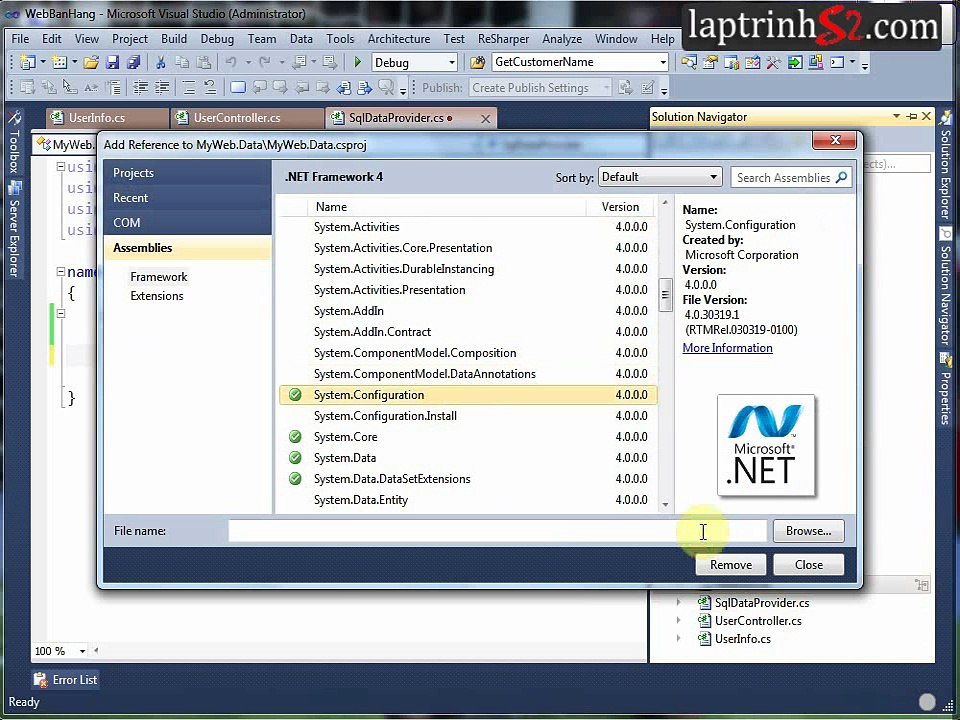Click scroll up arrow of assemblies list
Image resolution: width=960 pixels, height=720 pixels.
[x=665, y=203]
